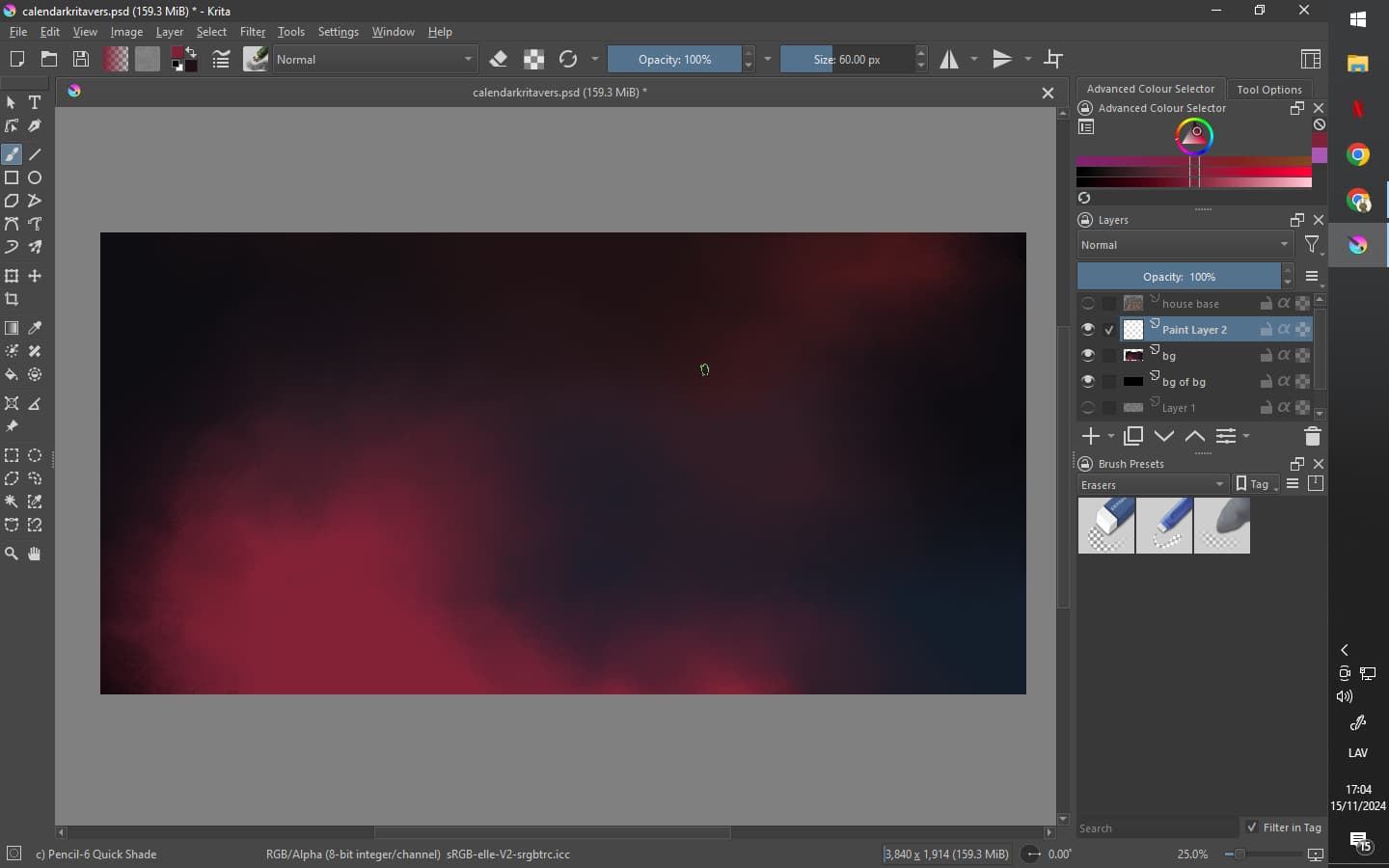
Task: Select the first eraser brush preset thumbnail
Action: (1105, 526)
